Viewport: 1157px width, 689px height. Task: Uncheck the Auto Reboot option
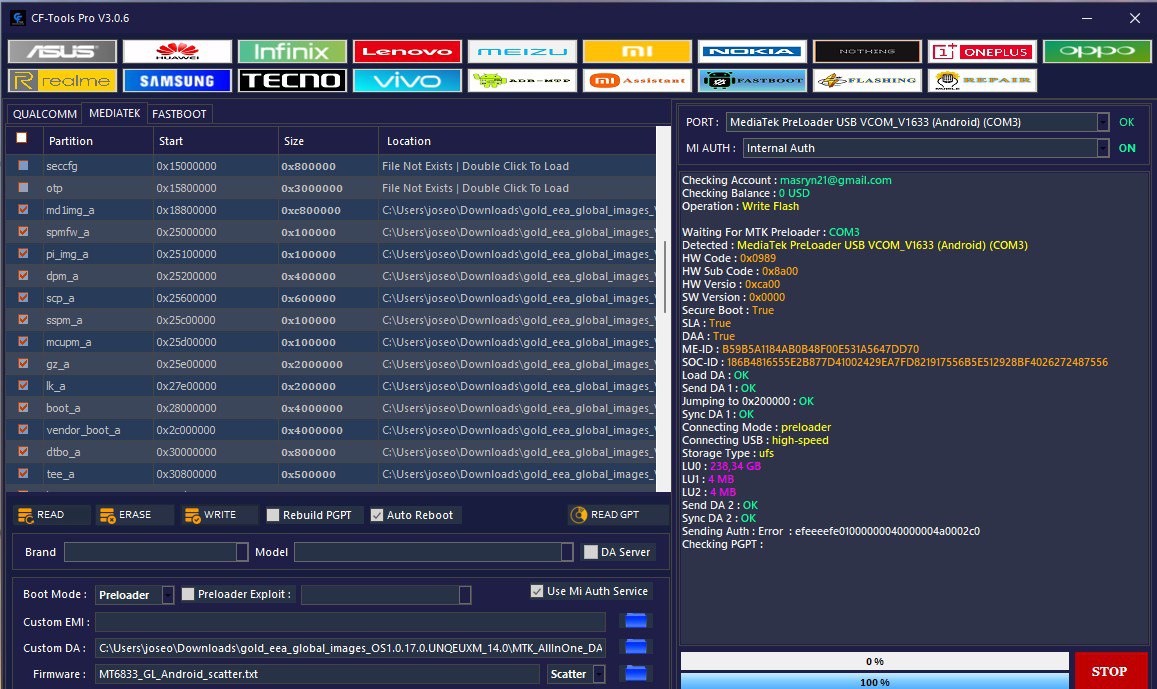(x=377, y=515)
